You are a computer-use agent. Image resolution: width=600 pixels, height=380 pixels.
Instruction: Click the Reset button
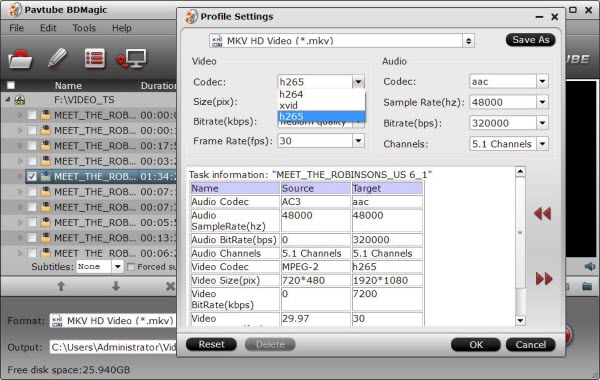tap(211, 344)
